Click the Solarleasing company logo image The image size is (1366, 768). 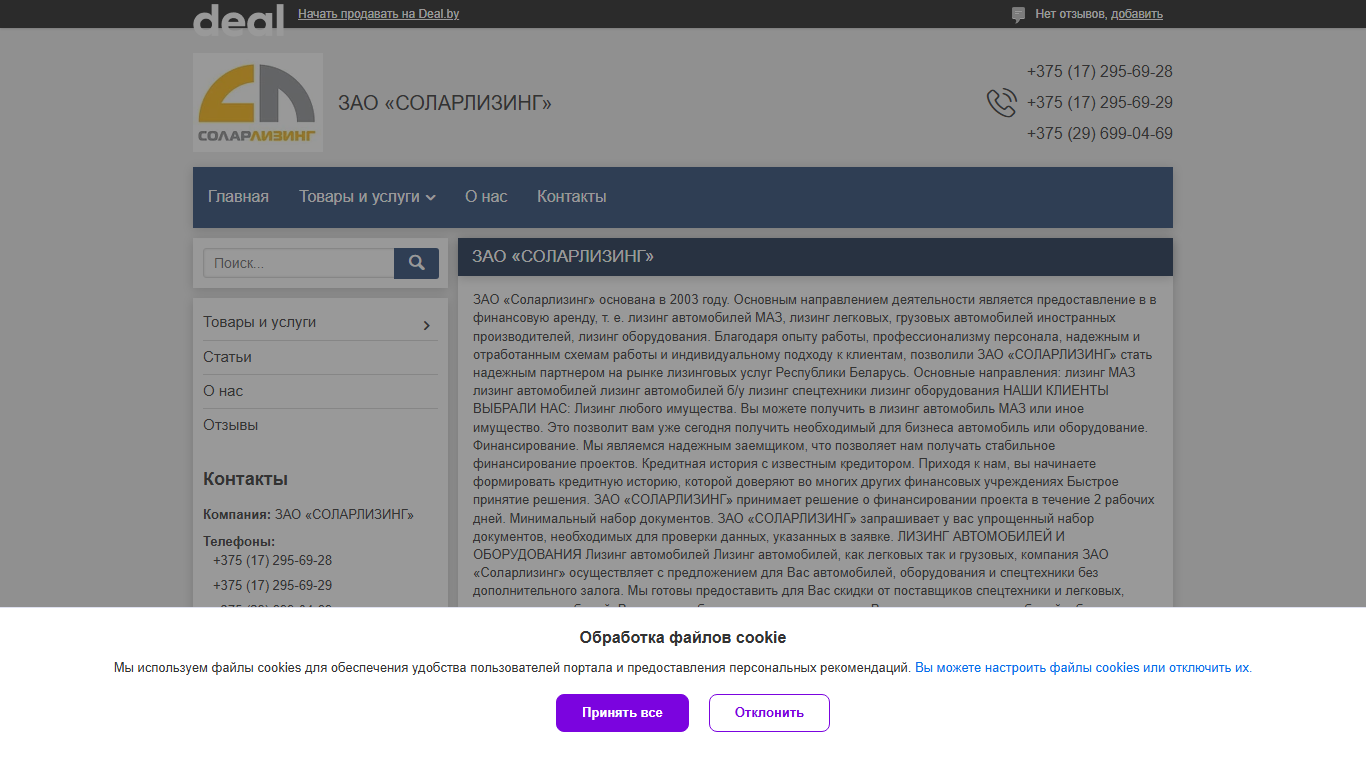click(x=258, y=103)
